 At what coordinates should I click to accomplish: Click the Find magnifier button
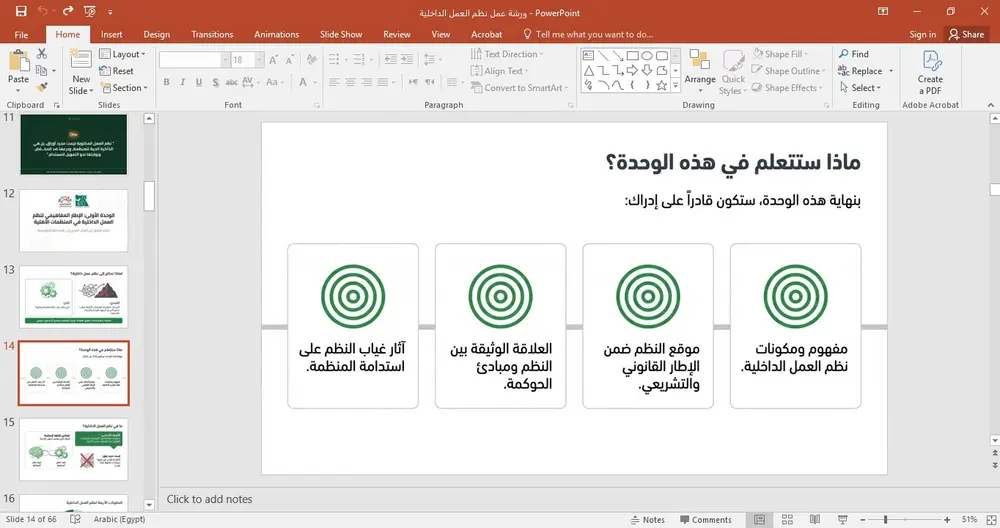pyautogui.click(x=854, y=54)
